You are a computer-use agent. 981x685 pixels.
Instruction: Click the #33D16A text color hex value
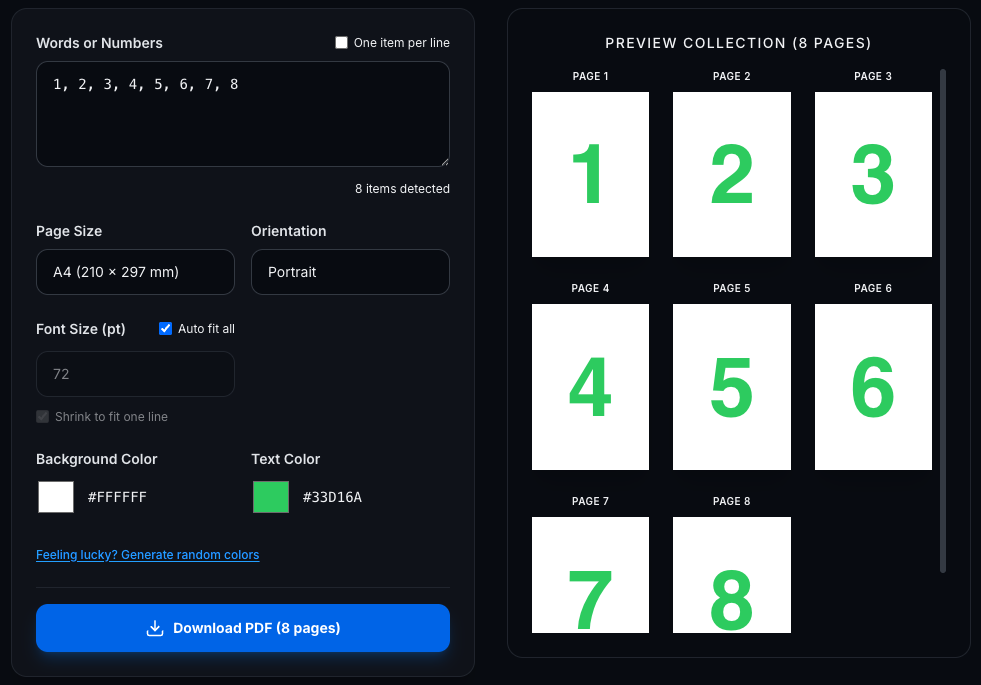click(332, 497)
